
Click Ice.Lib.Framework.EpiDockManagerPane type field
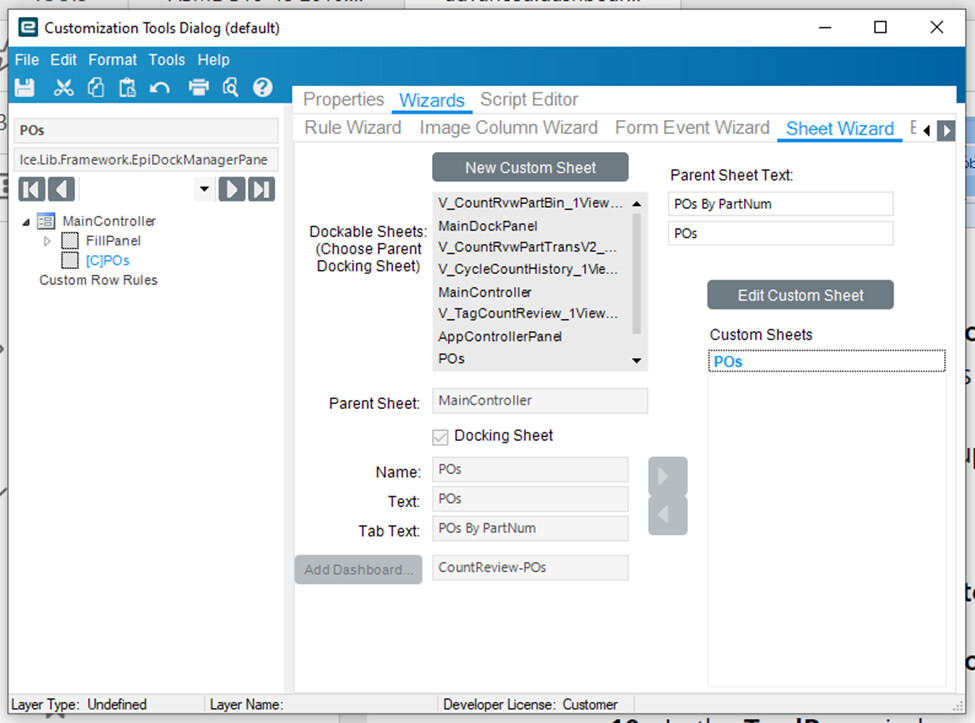click(x=146, y=160)
